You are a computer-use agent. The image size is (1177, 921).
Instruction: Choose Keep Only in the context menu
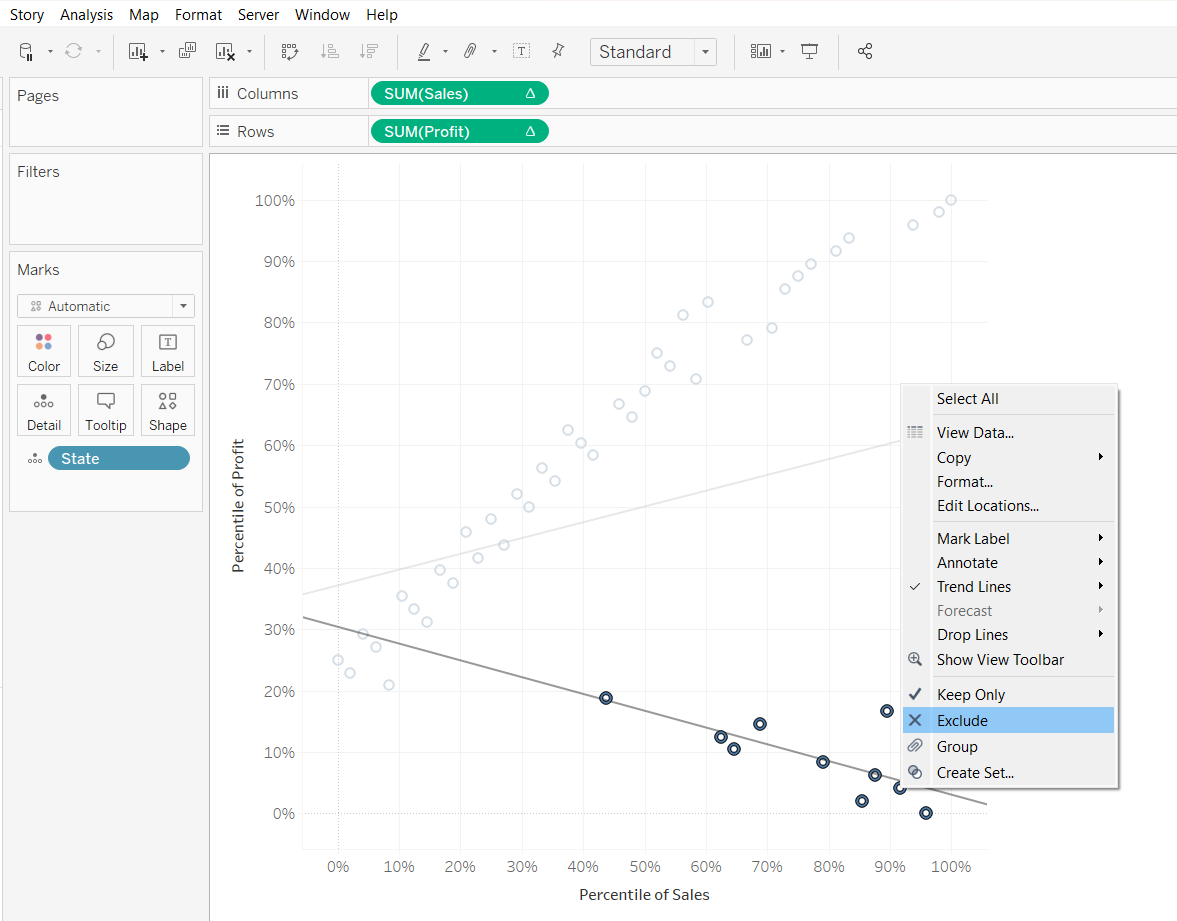tap(970, 695)
